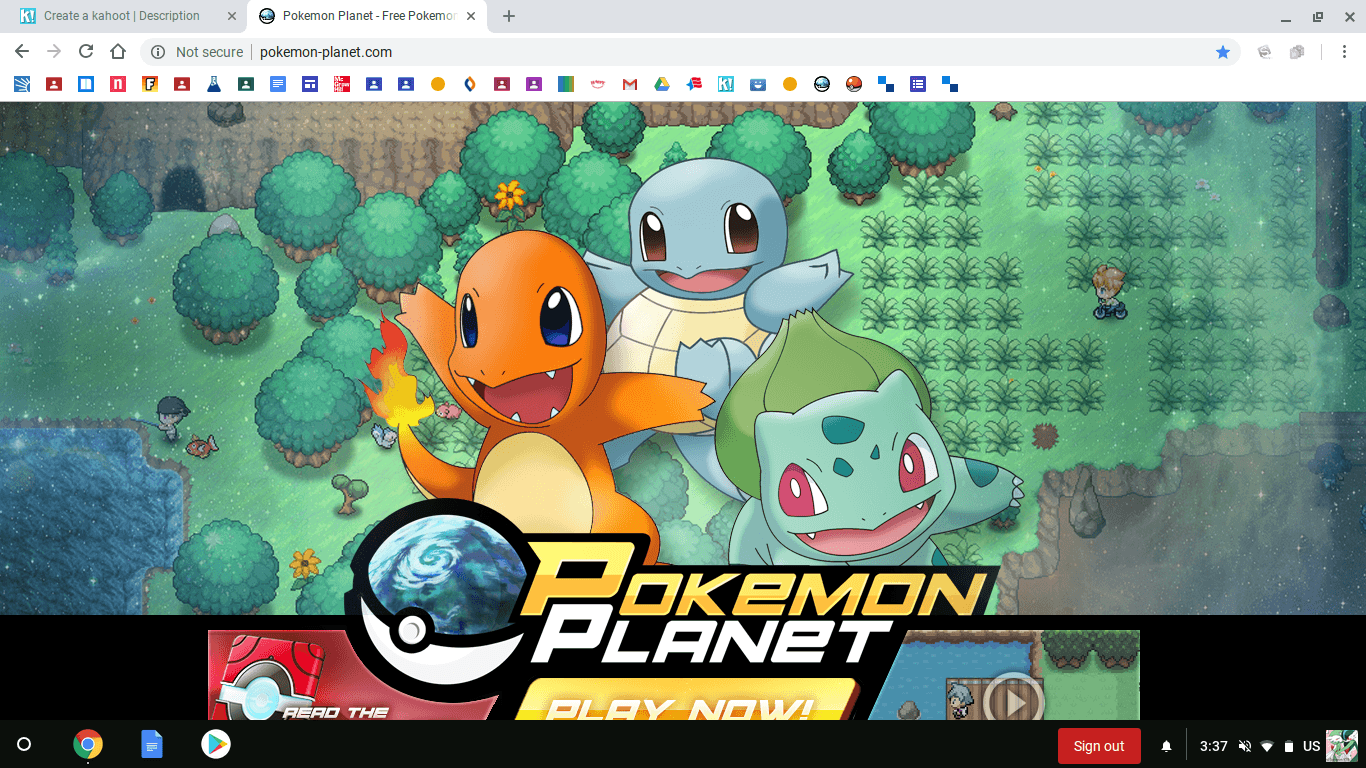Open the Chrome three-dot menu
Viewport: 1366px width, 768px height.
tap(1342, 52)
